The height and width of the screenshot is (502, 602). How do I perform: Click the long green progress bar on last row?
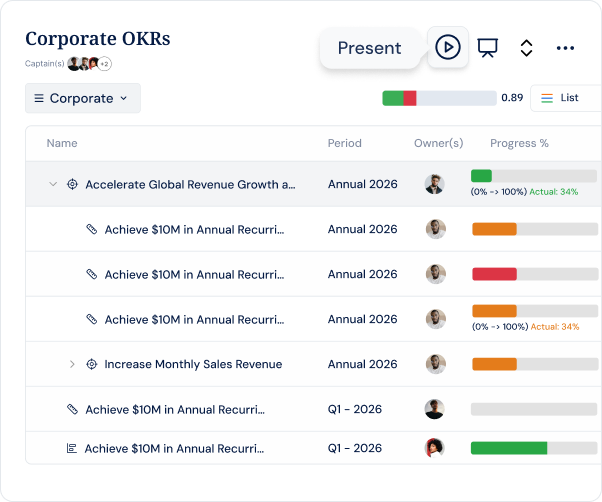tap(534, 448)
